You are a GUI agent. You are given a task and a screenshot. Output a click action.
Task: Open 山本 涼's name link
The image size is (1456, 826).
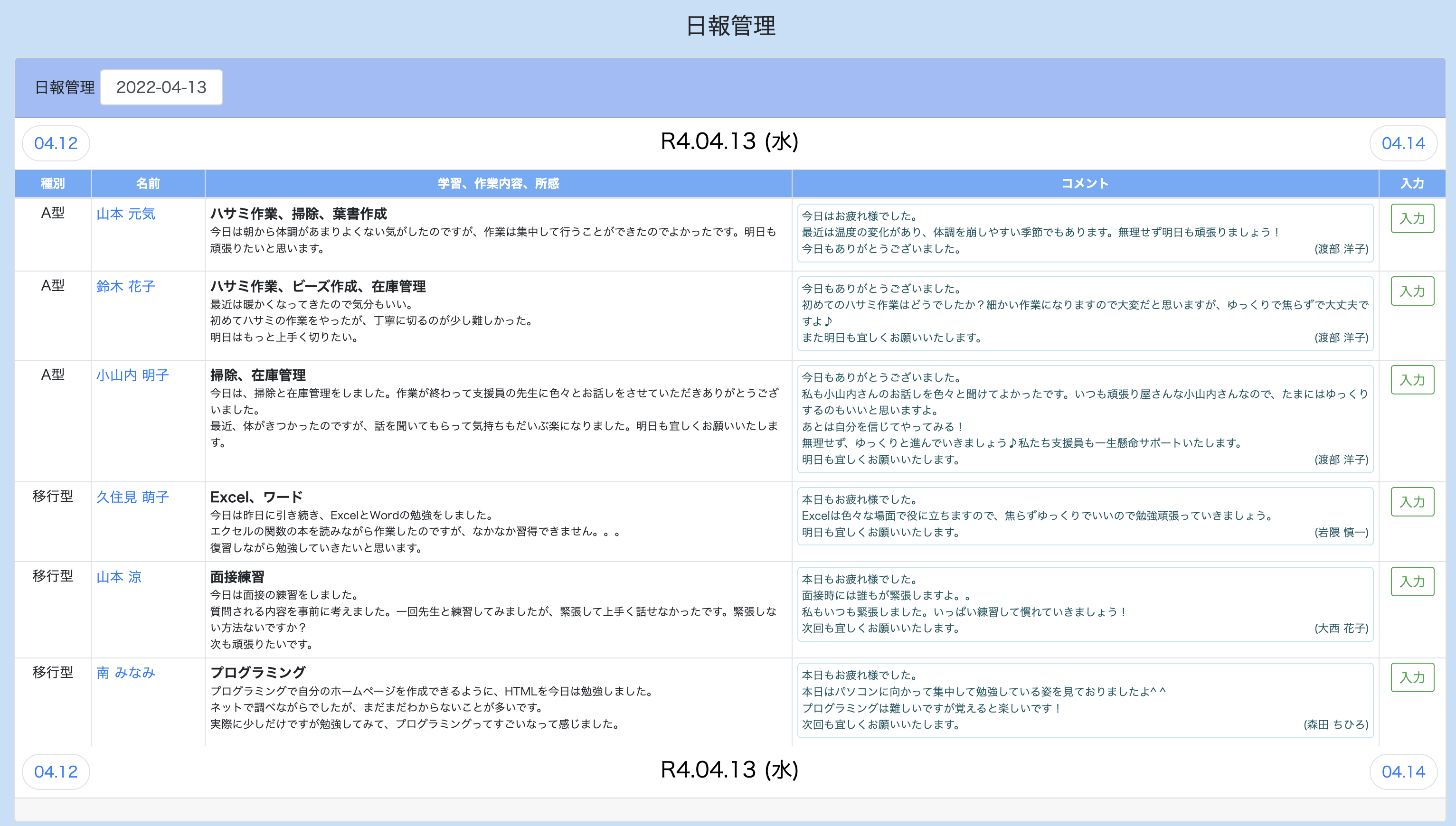119,577
